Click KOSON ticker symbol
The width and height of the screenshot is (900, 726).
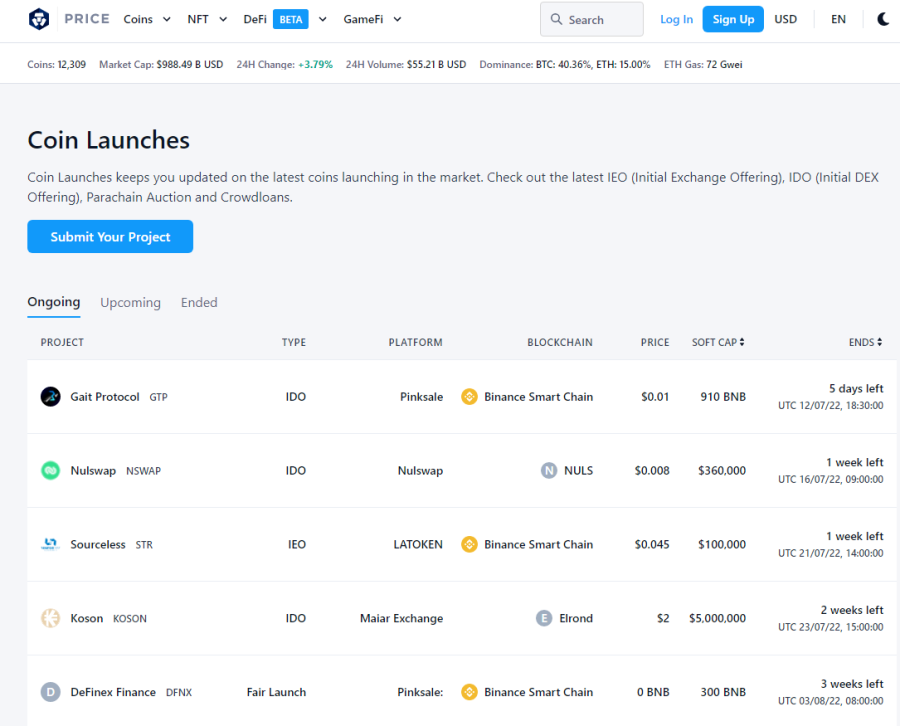pos(130,619)
